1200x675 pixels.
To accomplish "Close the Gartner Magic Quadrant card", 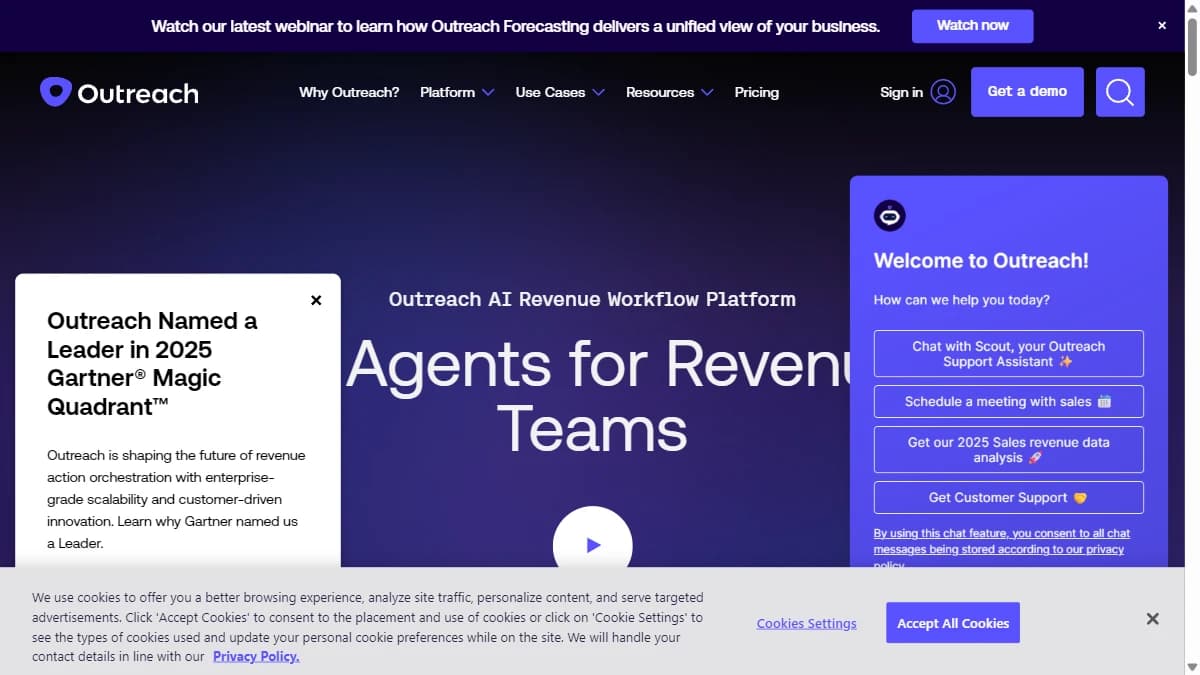I will (x=315, y=299).
